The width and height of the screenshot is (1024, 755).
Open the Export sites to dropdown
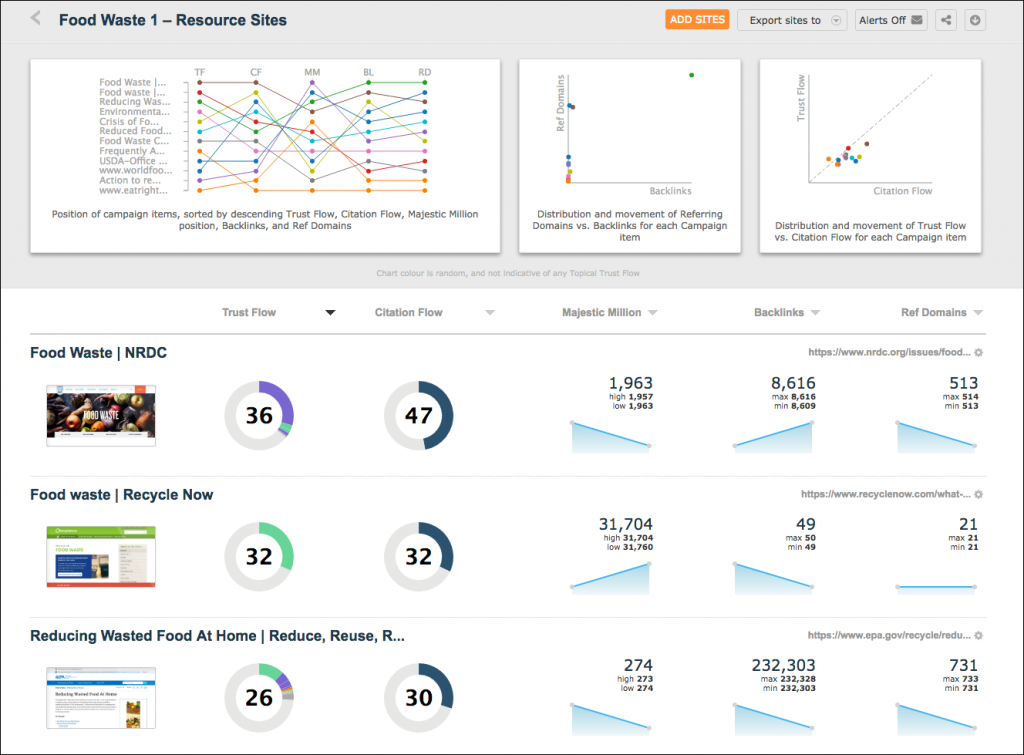tap(792, 20)
